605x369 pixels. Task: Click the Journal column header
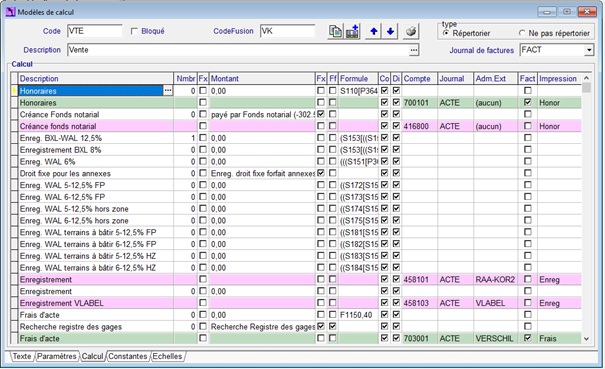tap(455, 79)
